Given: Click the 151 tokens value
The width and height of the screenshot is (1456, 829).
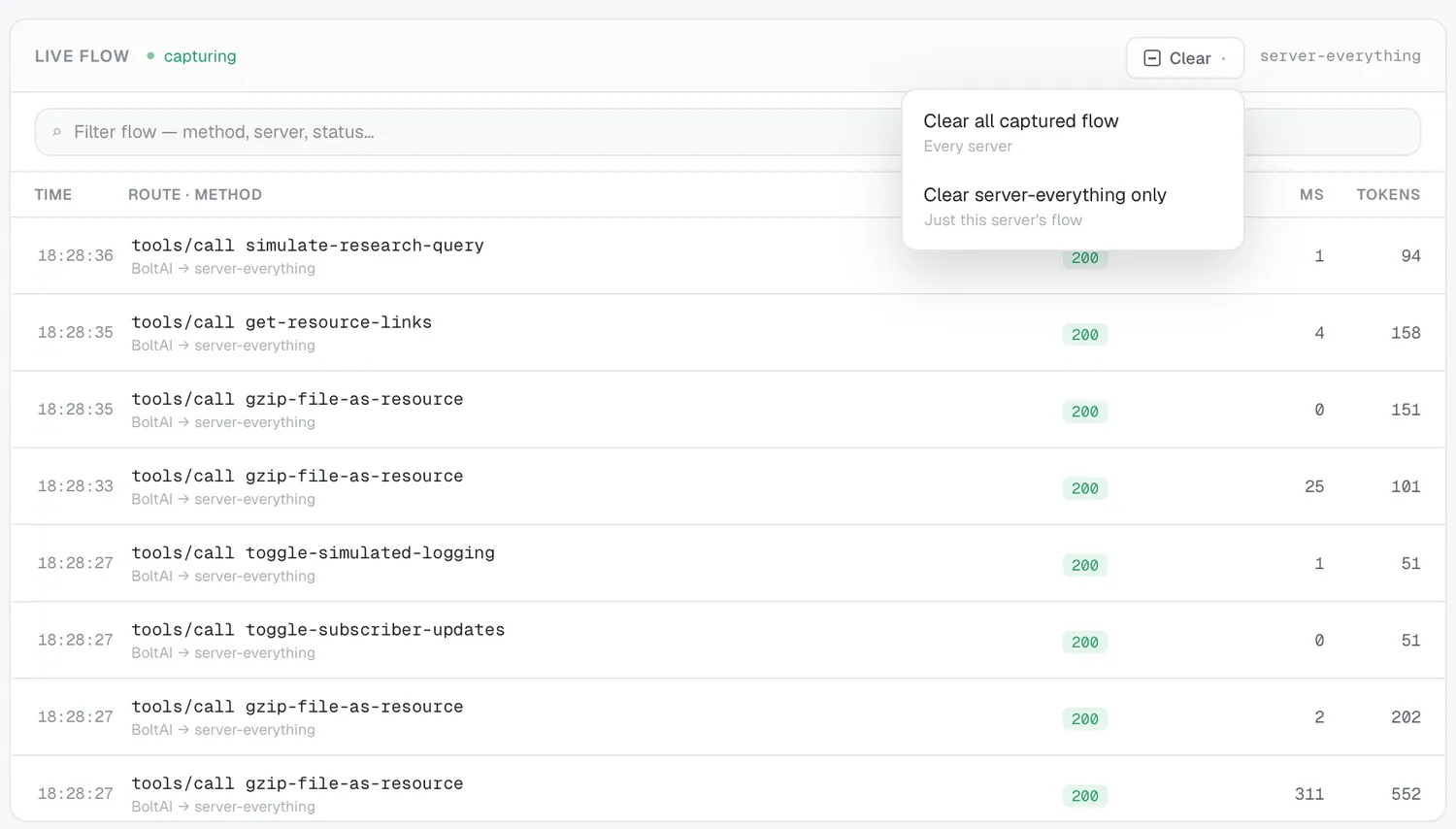Looking at the screenshot, I should pyautogui.click(x=1406, y=410).
